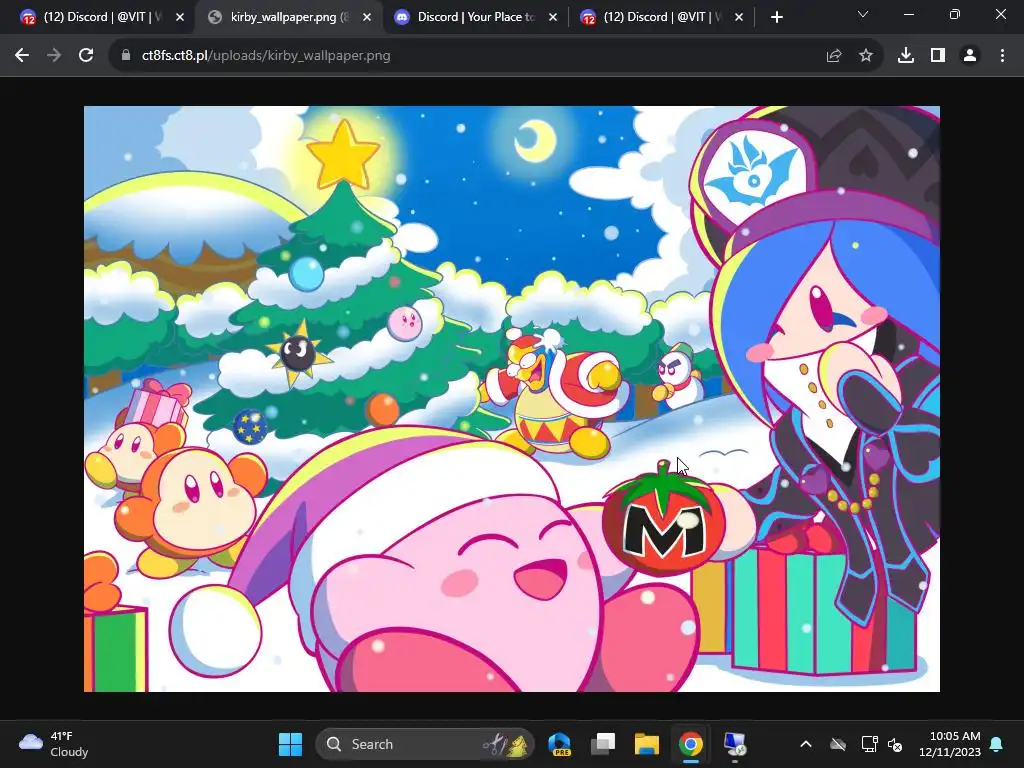Close the kirby_wallpaper.png tab

367,18
